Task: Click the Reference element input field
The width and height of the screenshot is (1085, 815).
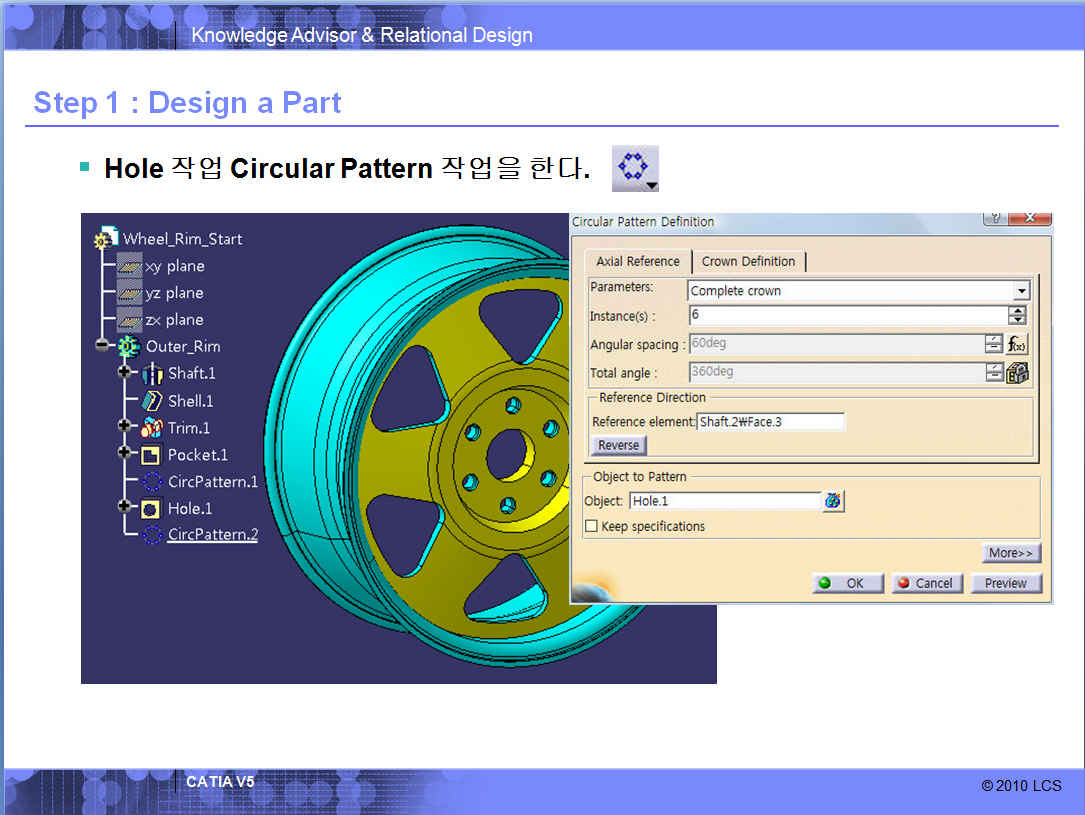Action: point(770,422)
